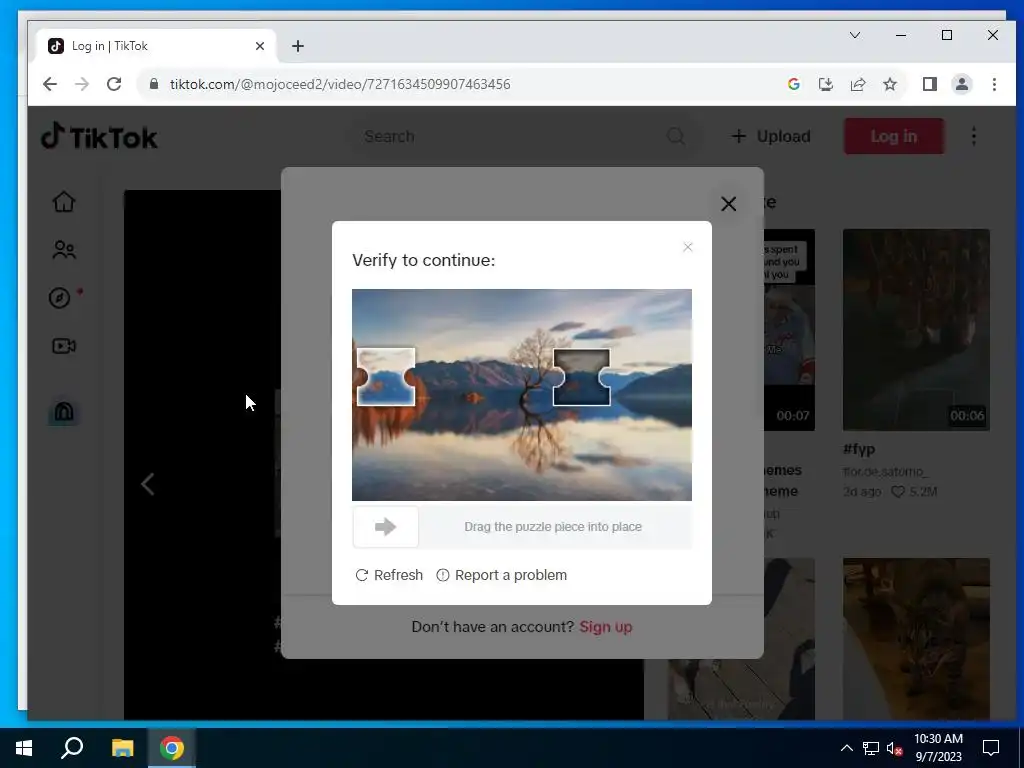Click the captcha slider arrow handle
This screenshot has width=1024, height=768.
coord(385,526)
